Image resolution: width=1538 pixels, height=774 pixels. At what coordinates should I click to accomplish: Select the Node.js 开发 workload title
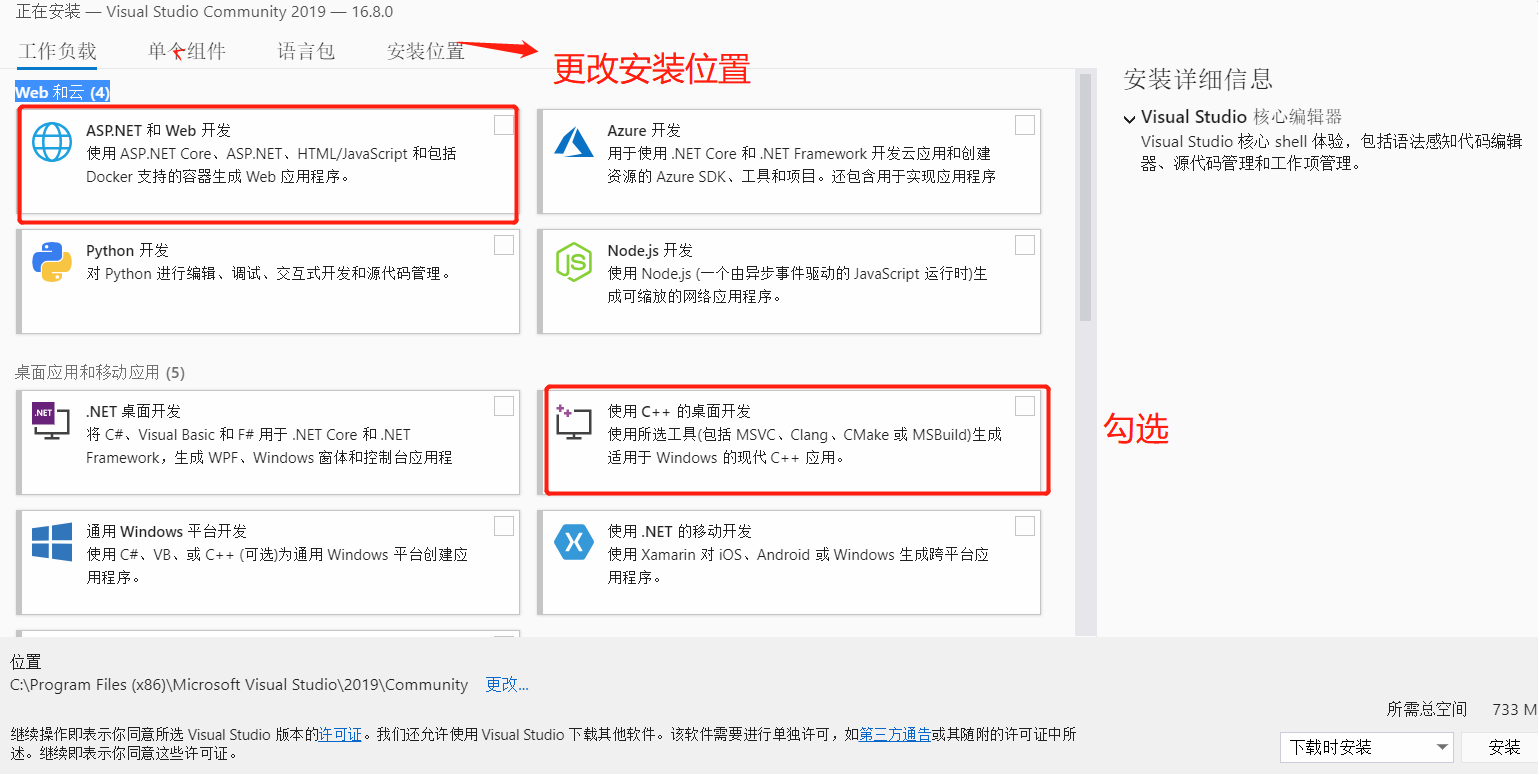click(650, 250)
